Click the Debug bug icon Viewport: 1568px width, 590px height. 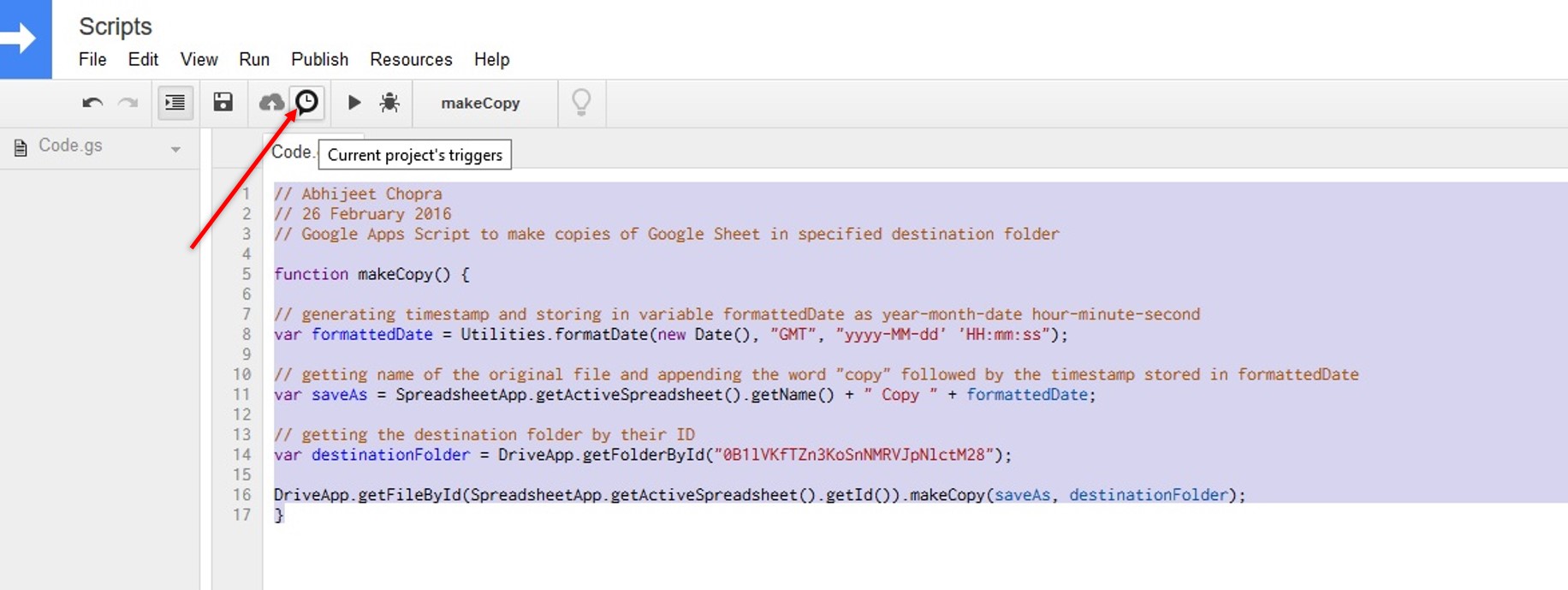(389, 103)
